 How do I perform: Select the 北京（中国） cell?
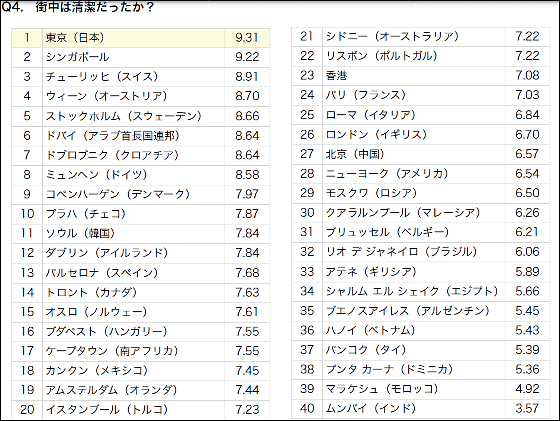click(414, 154)
